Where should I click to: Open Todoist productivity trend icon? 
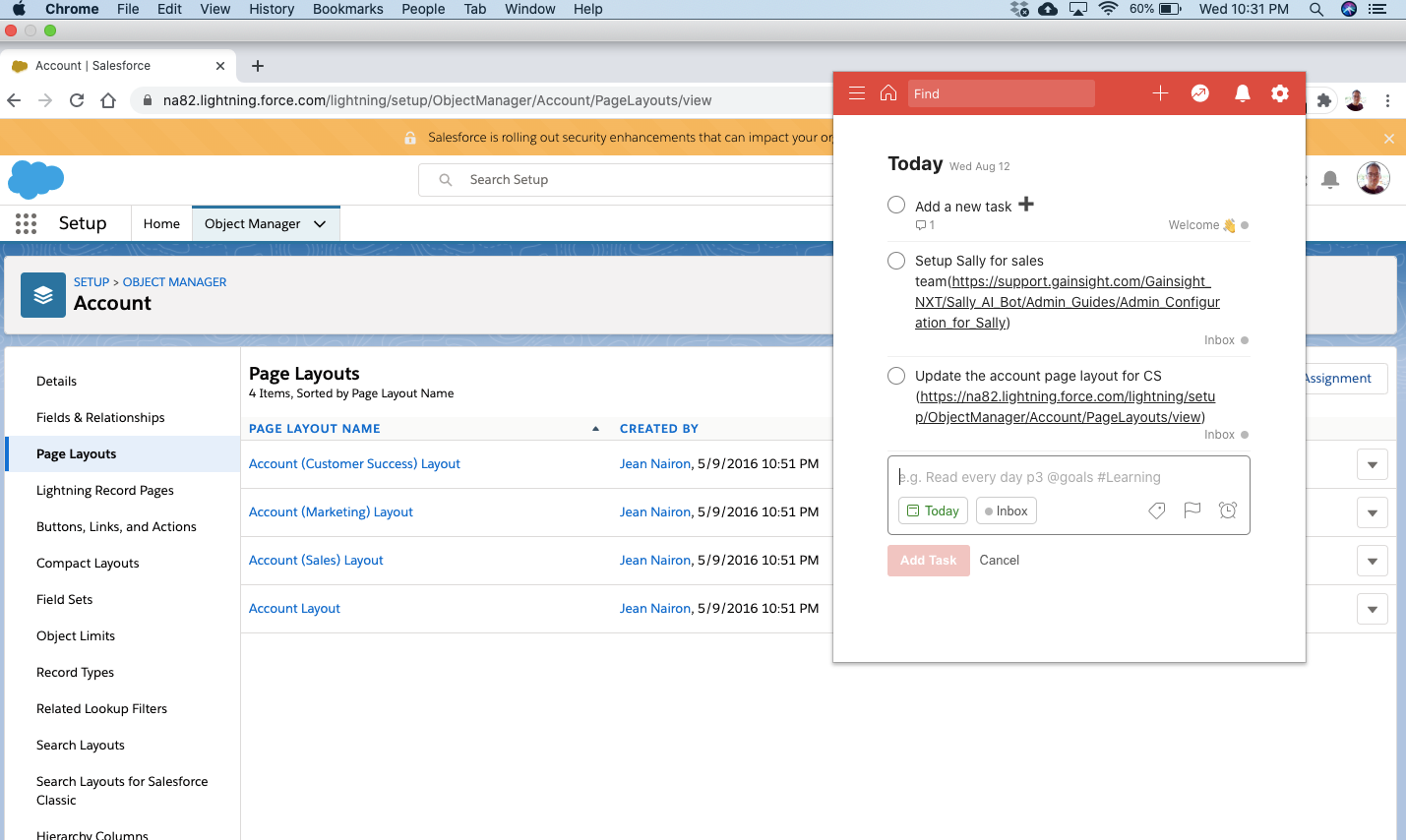pyautogui.click(x=1200, y=93)
